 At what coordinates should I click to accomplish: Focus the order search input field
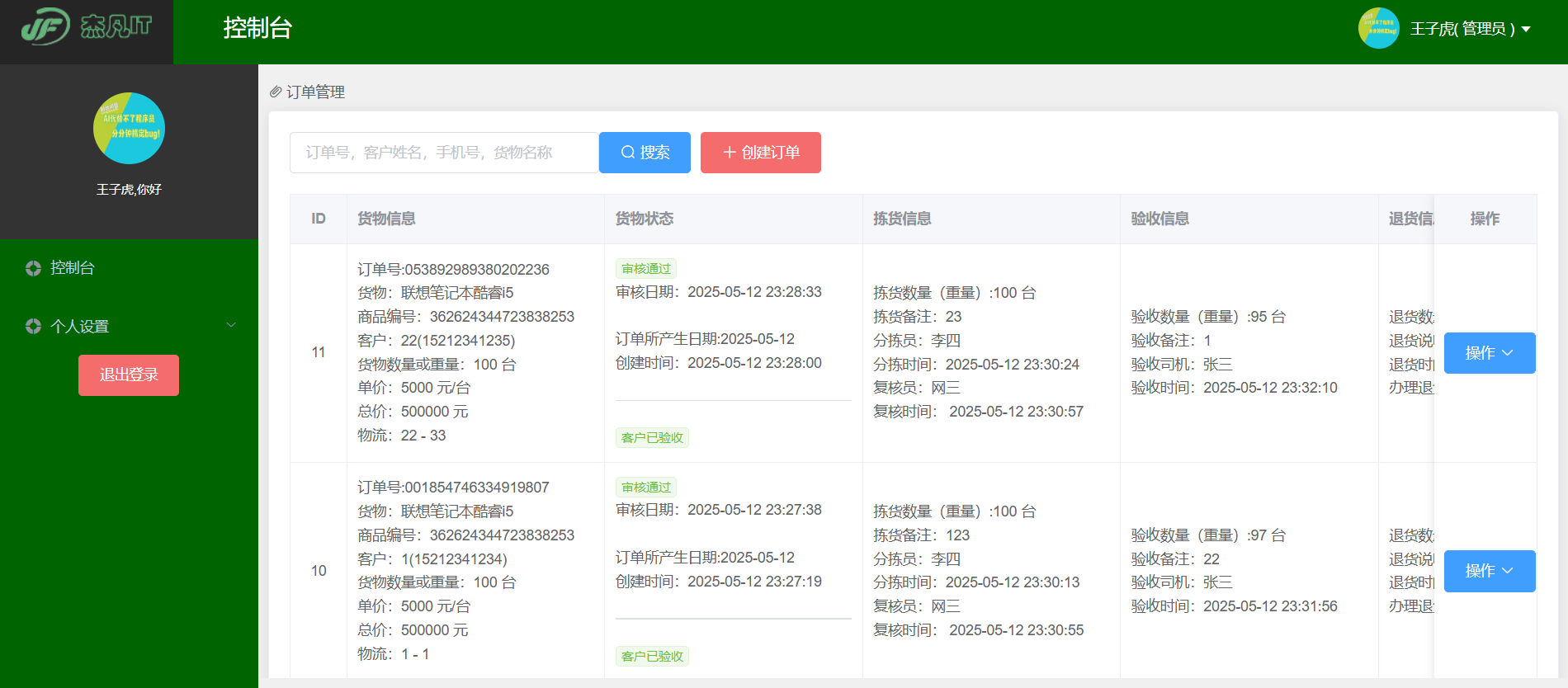tap(444, 153)
